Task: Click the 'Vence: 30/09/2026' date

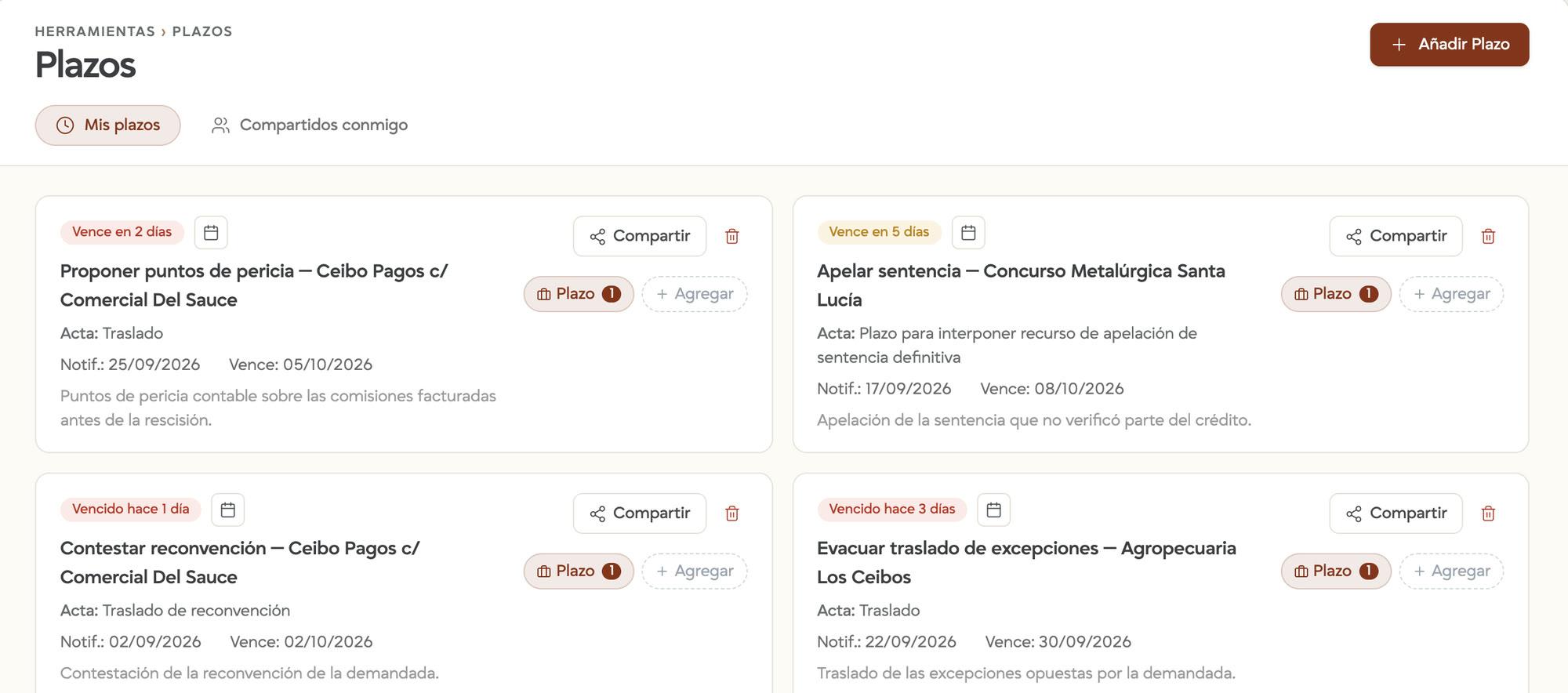Action: (x=1058, y=642)
